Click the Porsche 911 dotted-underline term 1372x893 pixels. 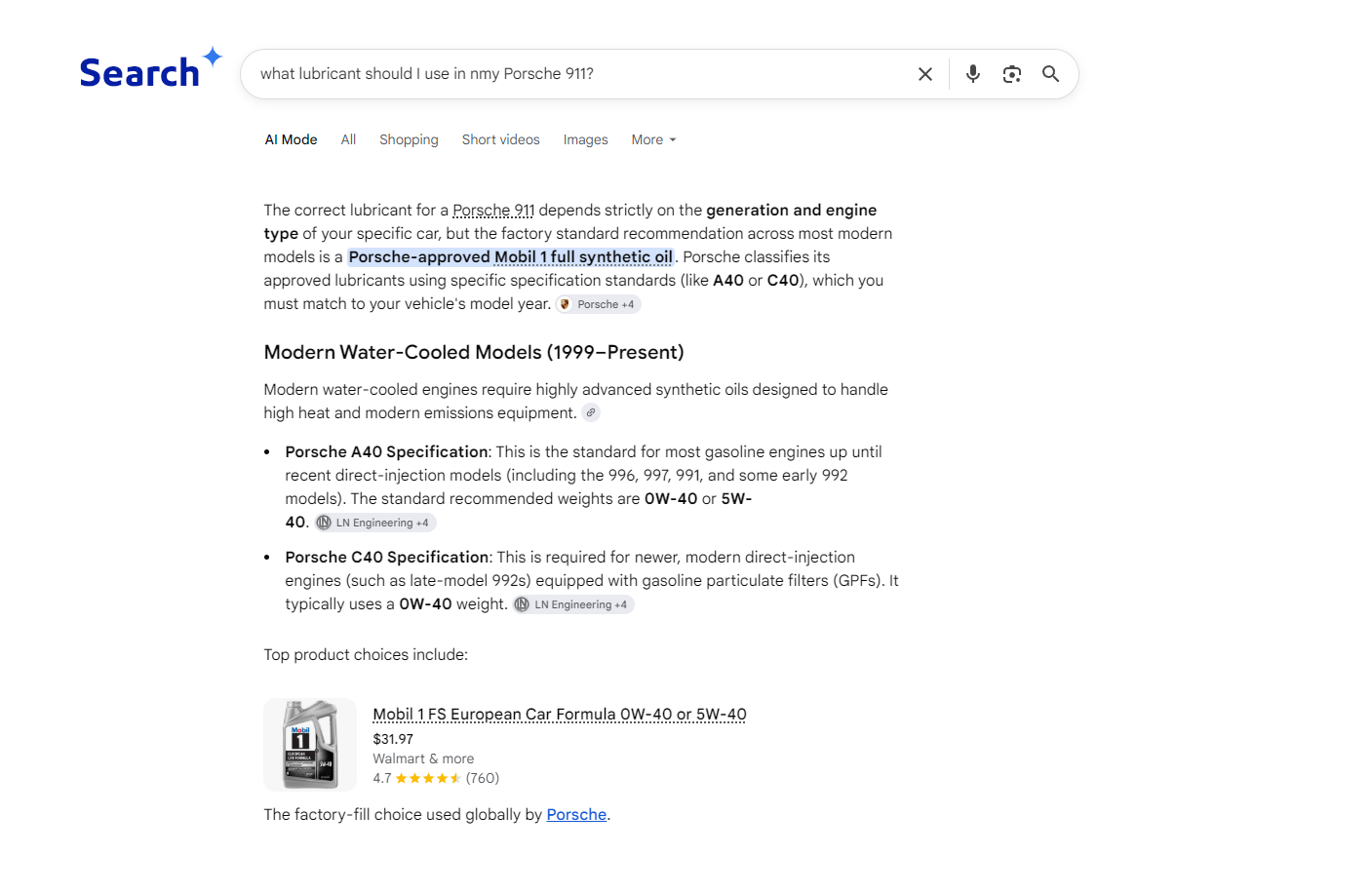point(493,210)
